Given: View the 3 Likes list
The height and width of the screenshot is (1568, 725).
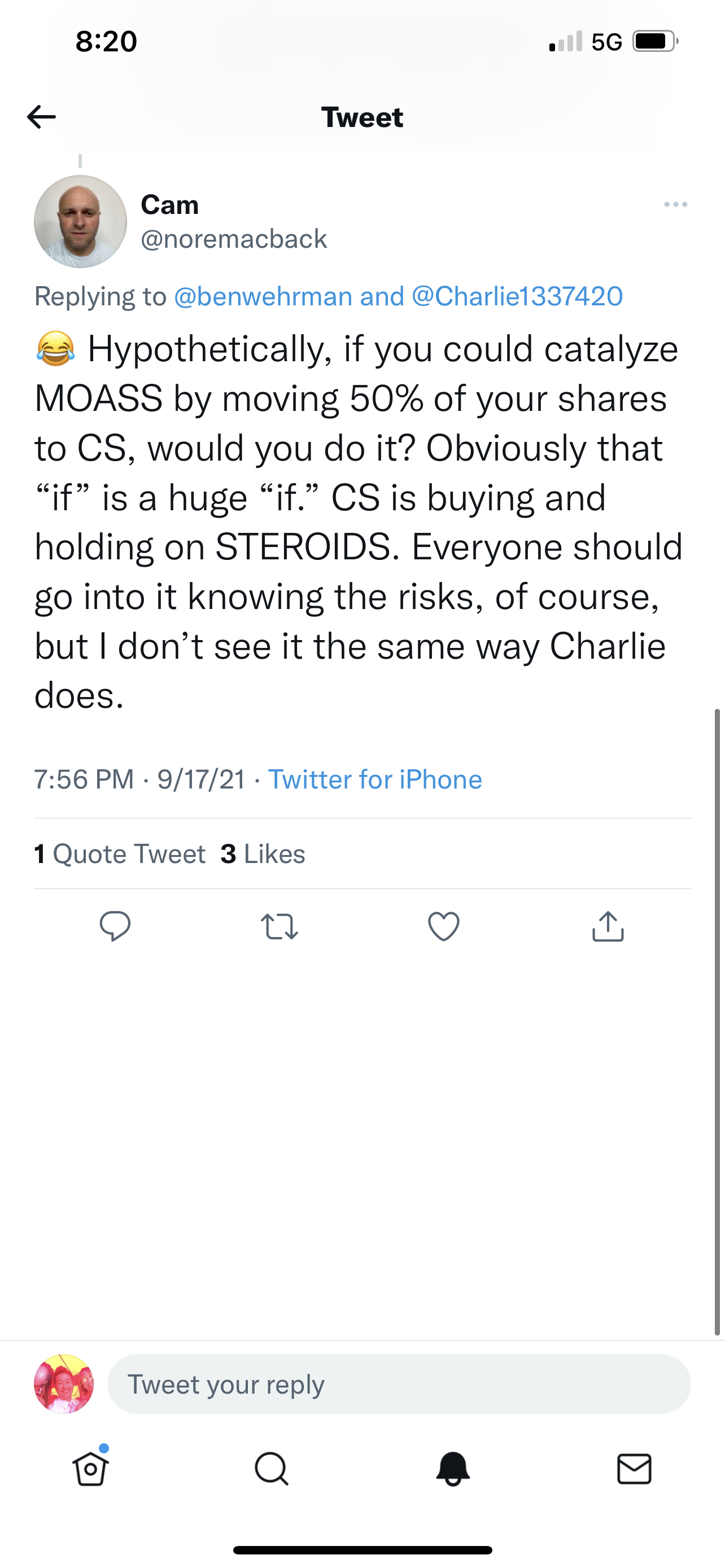Looking at the screenshot, I should 263,854.
